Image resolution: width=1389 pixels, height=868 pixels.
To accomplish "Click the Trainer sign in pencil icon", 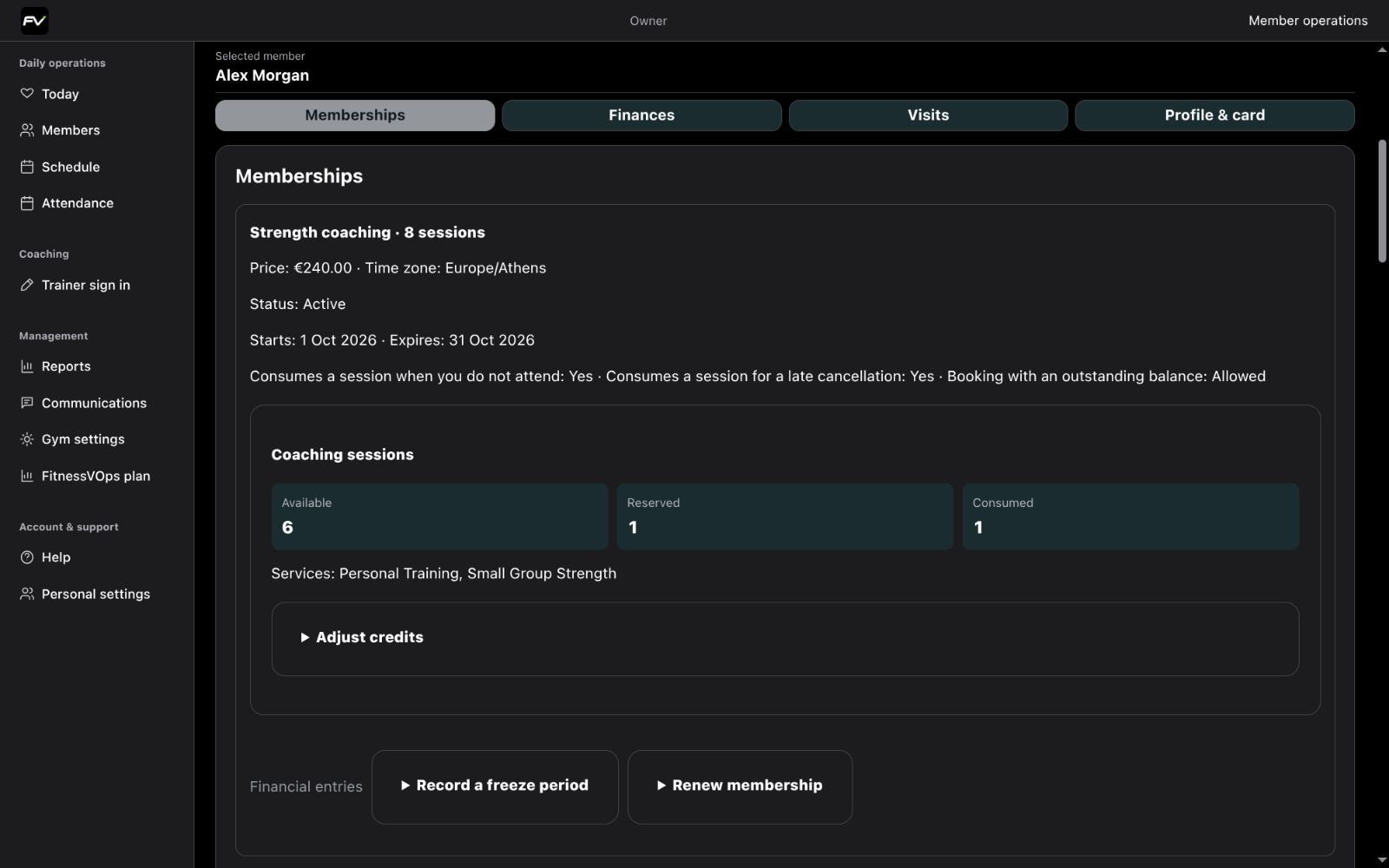I will (27, 285).
